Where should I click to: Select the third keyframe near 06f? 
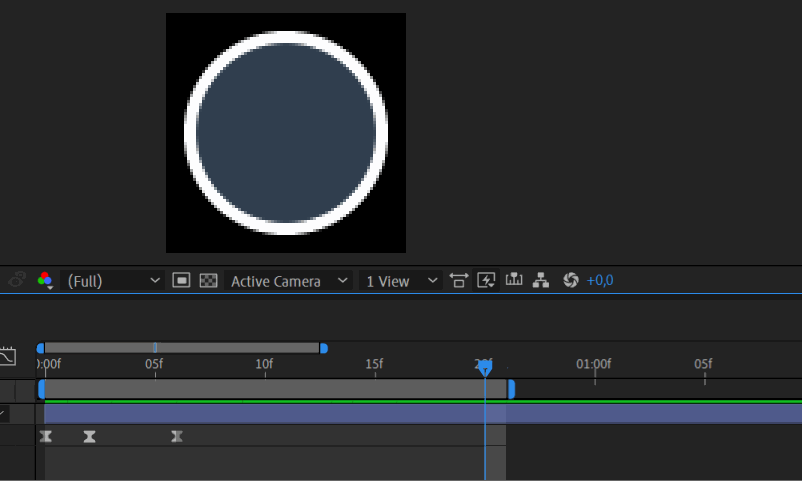pos(177,436)
